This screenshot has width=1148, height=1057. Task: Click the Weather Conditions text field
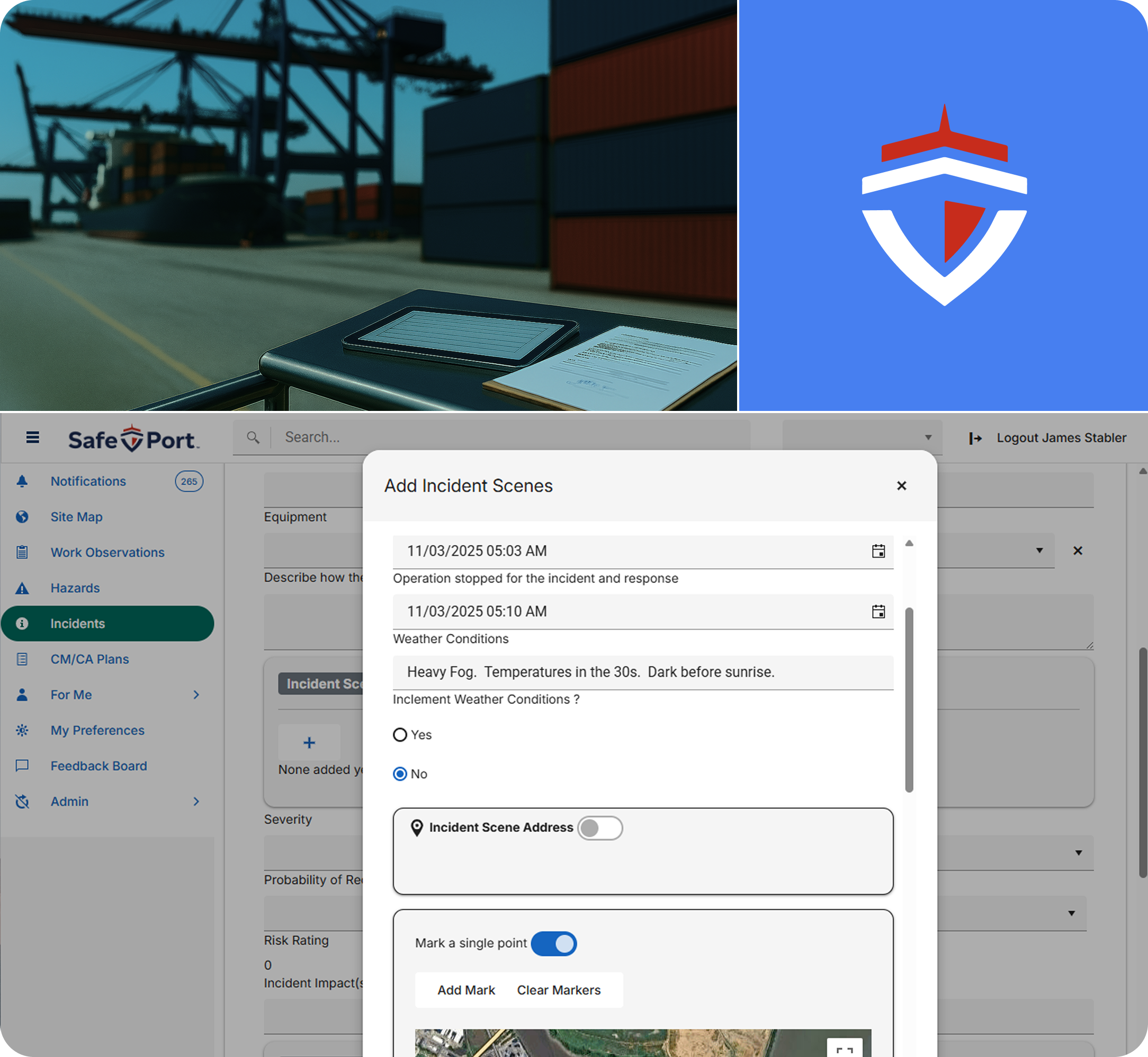(642, 671)
